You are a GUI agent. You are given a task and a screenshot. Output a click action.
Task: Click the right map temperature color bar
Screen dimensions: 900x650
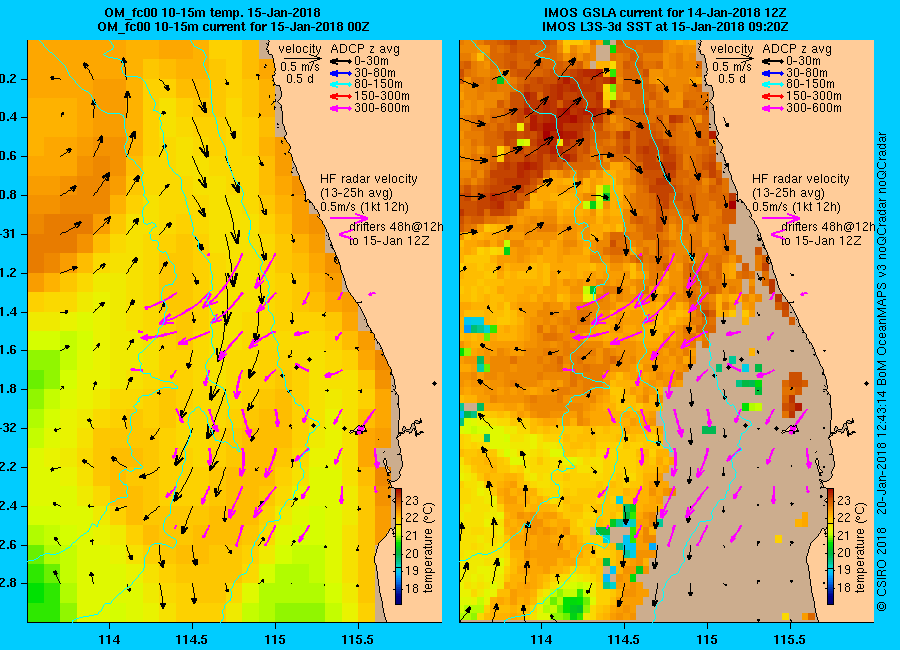point(830,546)
